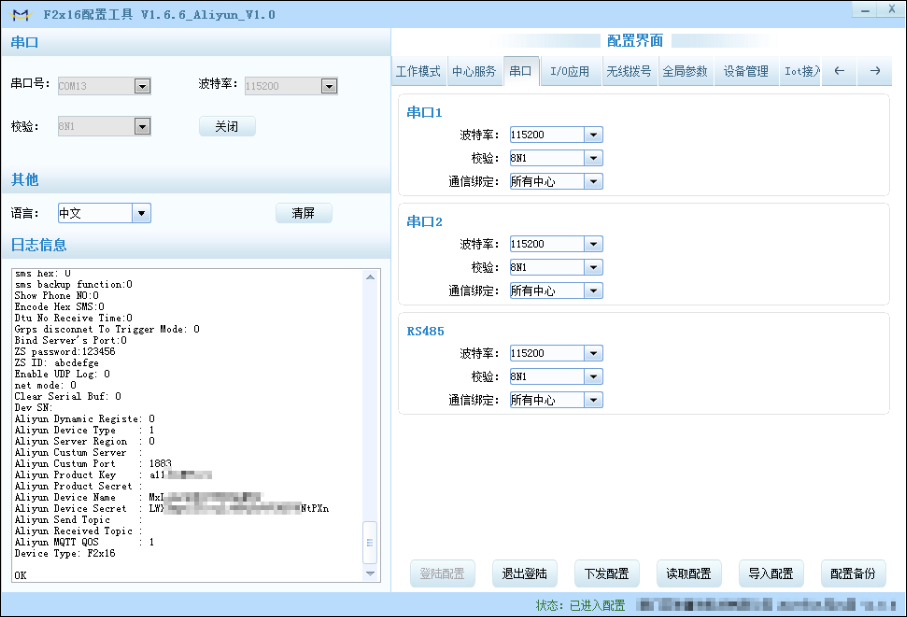907x617 pixels.
Task: Expand RS485 校验 dropdown
Action: click(593, 376)
